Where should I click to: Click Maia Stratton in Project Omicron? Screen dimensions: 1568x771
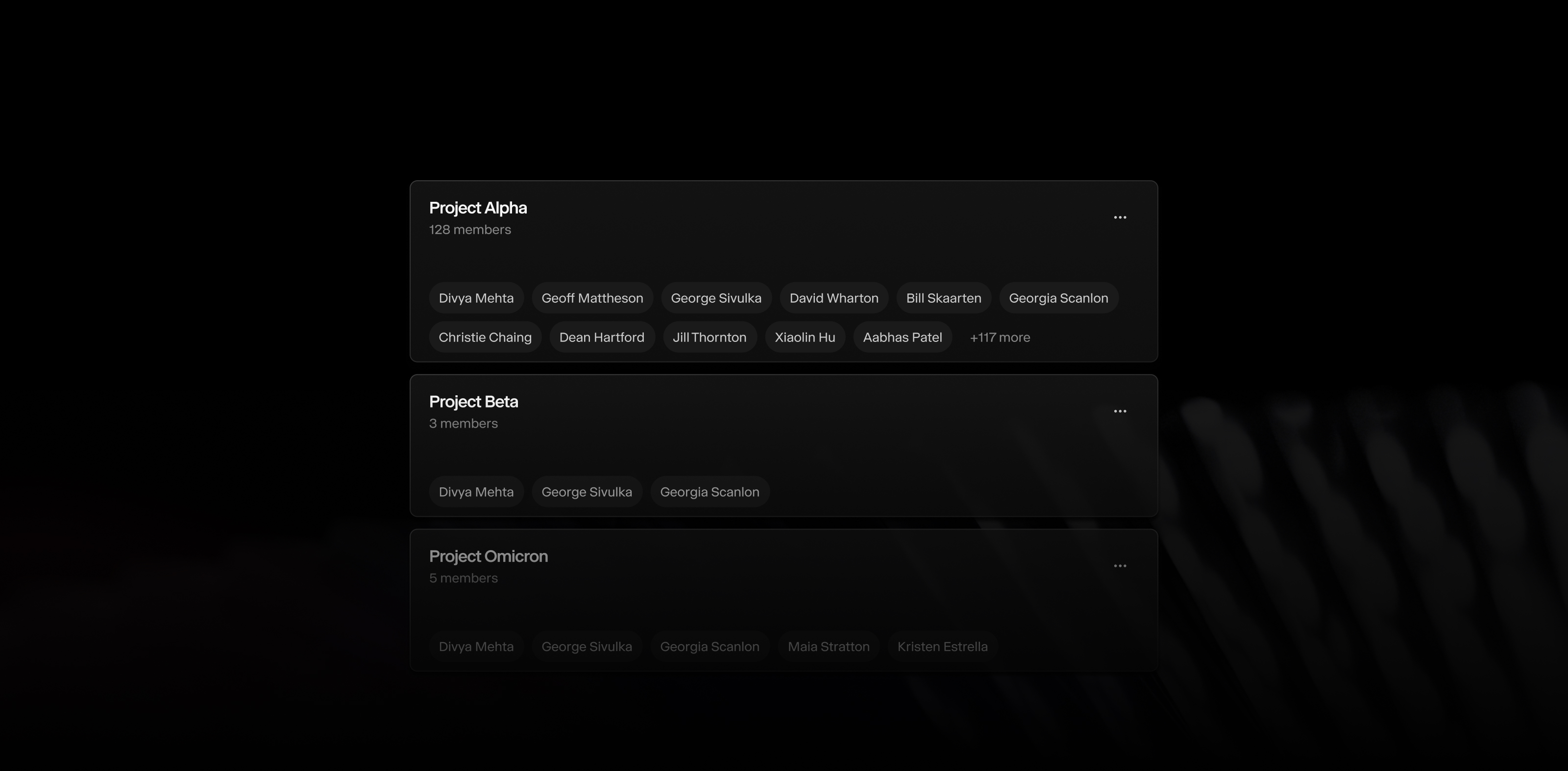point(829,646)
